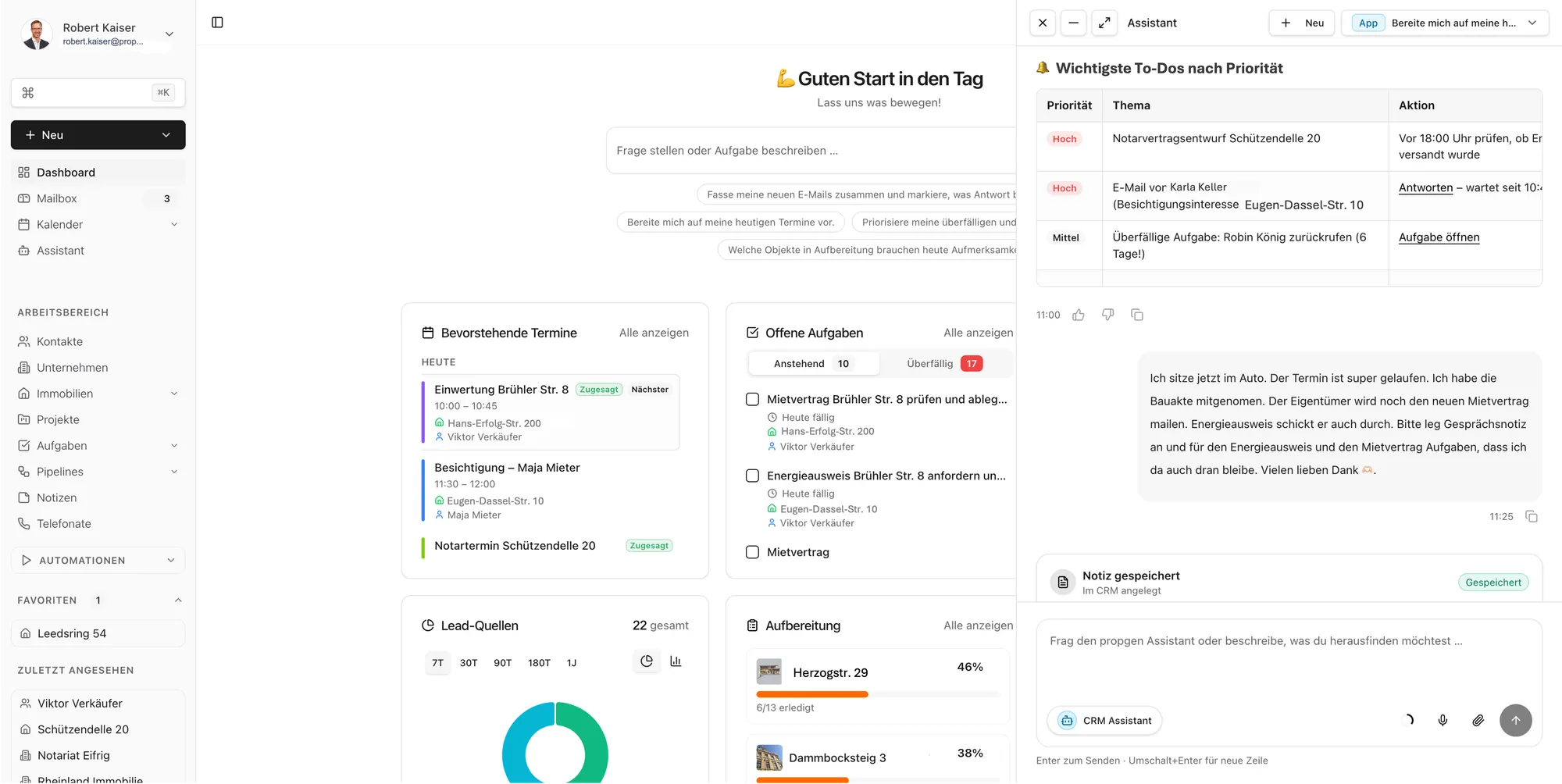Viewport: 1562px width, 784px height.
Task: Check off the Mietvertrag task
Action: tap(752, 552)
